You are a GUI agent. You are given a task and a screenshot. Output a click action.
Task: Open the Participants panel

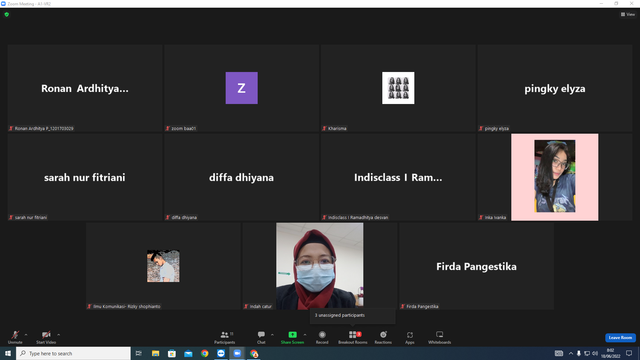pyautogui.click(x=224, y=337)
